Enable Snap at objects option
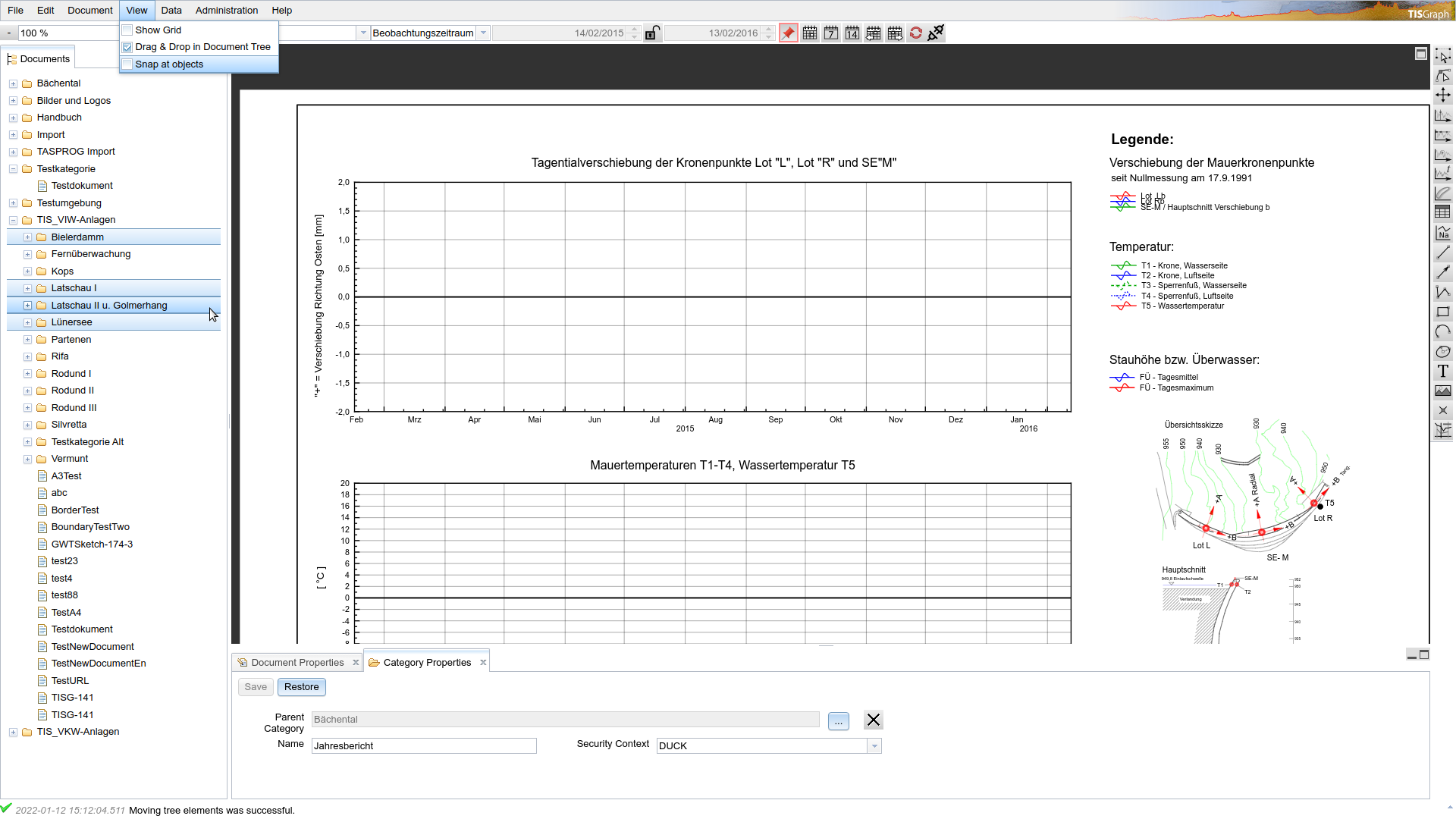The image size is (1456, 819). pos(127,64)
